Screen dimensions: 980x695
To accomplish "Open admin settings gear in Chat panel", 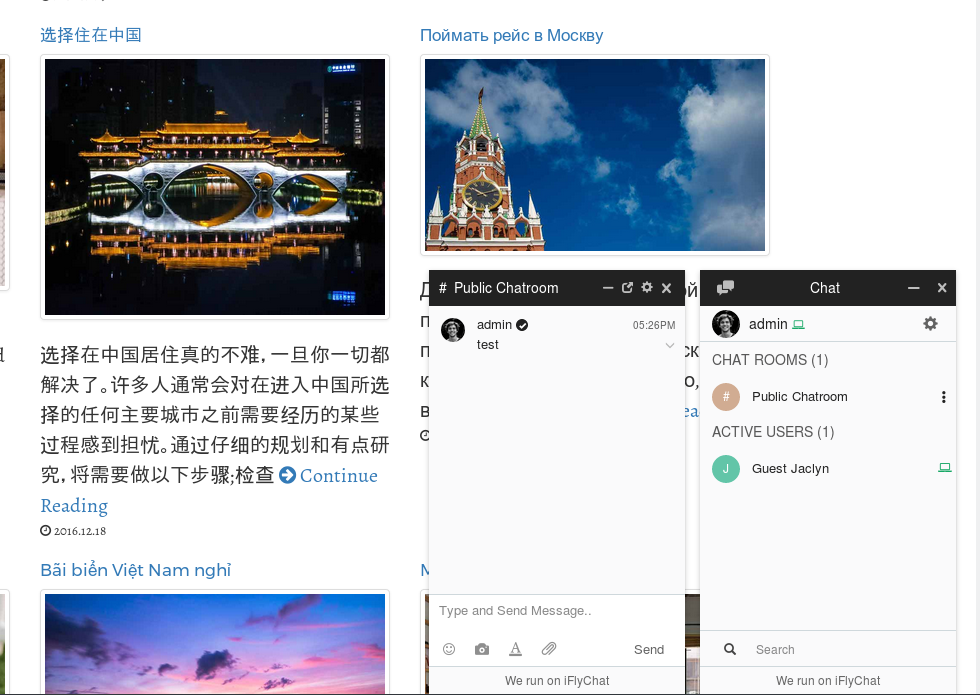I will coord(930,324).
